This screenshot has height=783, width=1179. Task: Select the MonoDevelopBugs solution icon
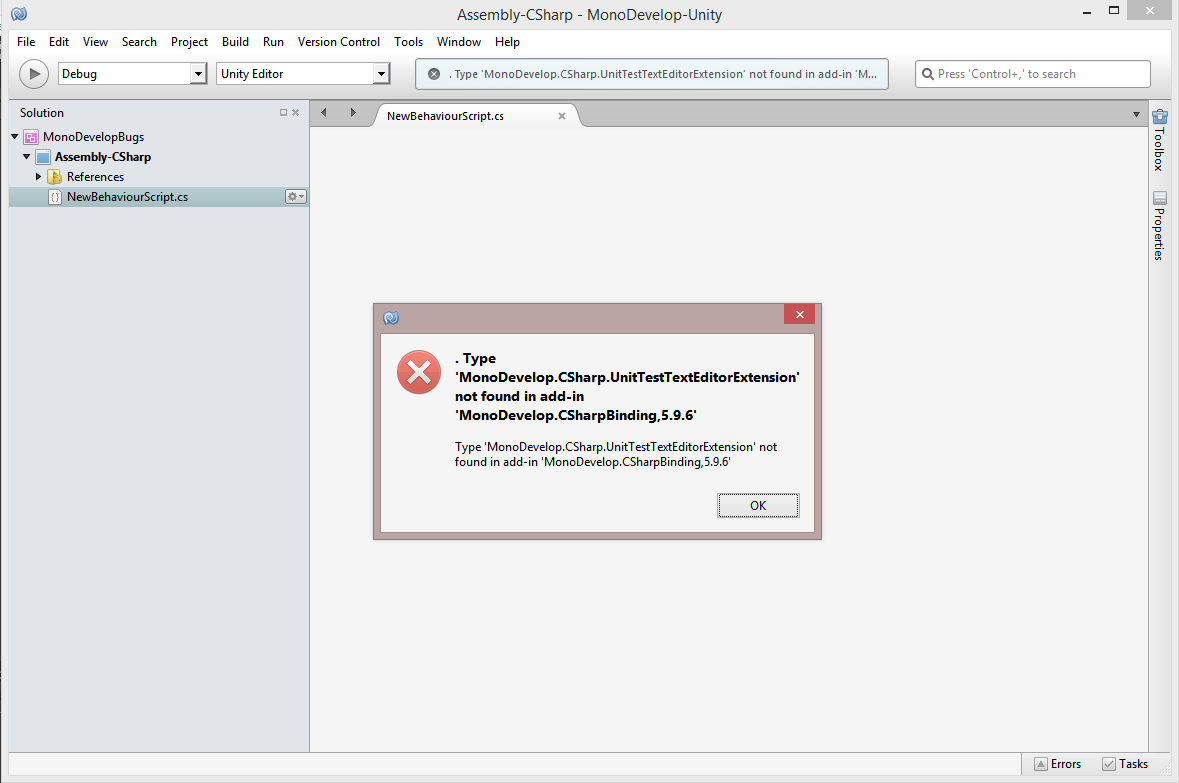tap(31, 137)
